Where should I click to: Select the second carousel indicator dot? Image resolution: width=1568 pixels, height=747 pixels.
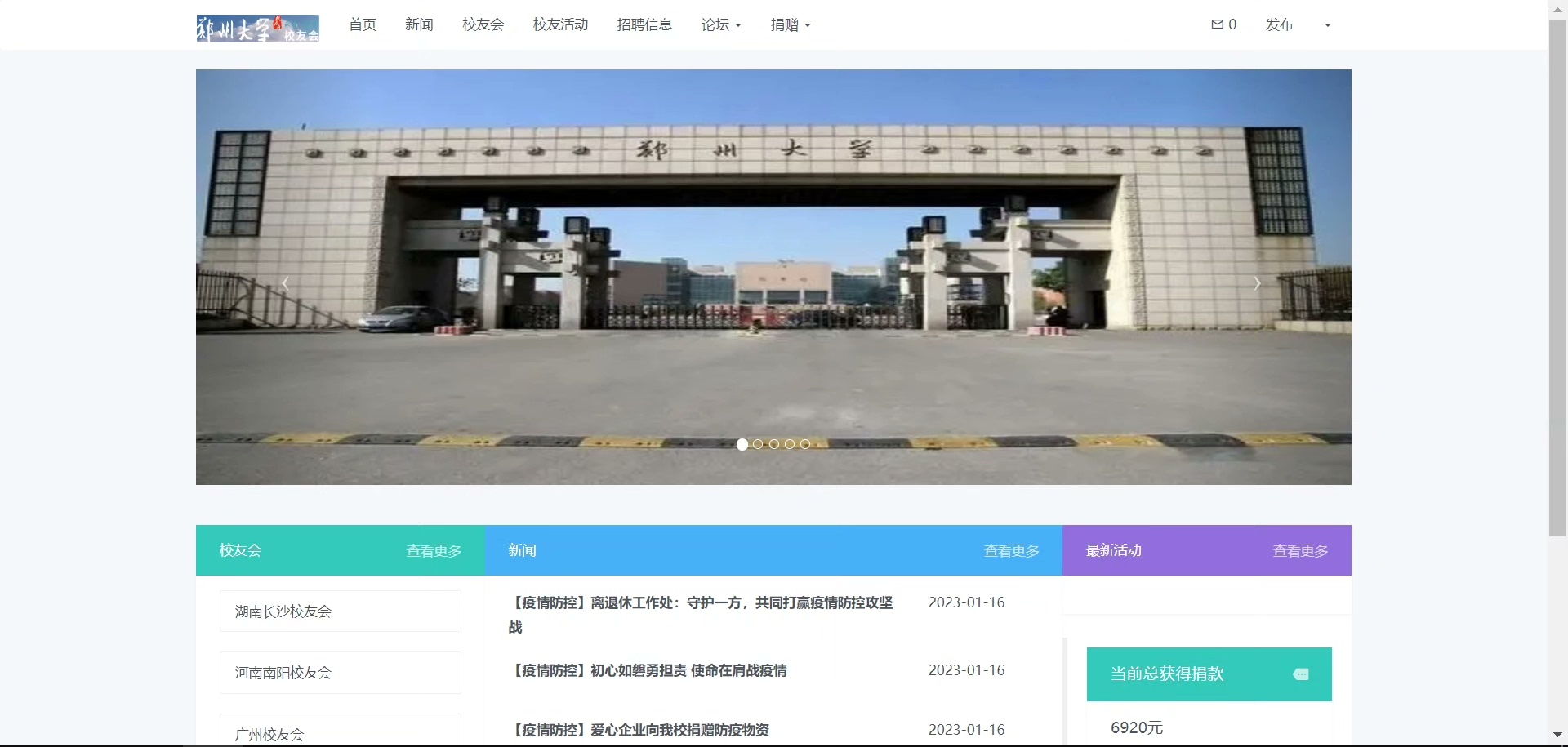758,444
